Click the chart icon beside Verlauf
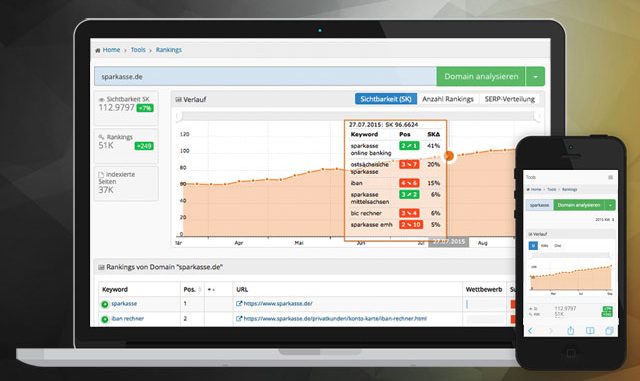 tap(178, 100)
